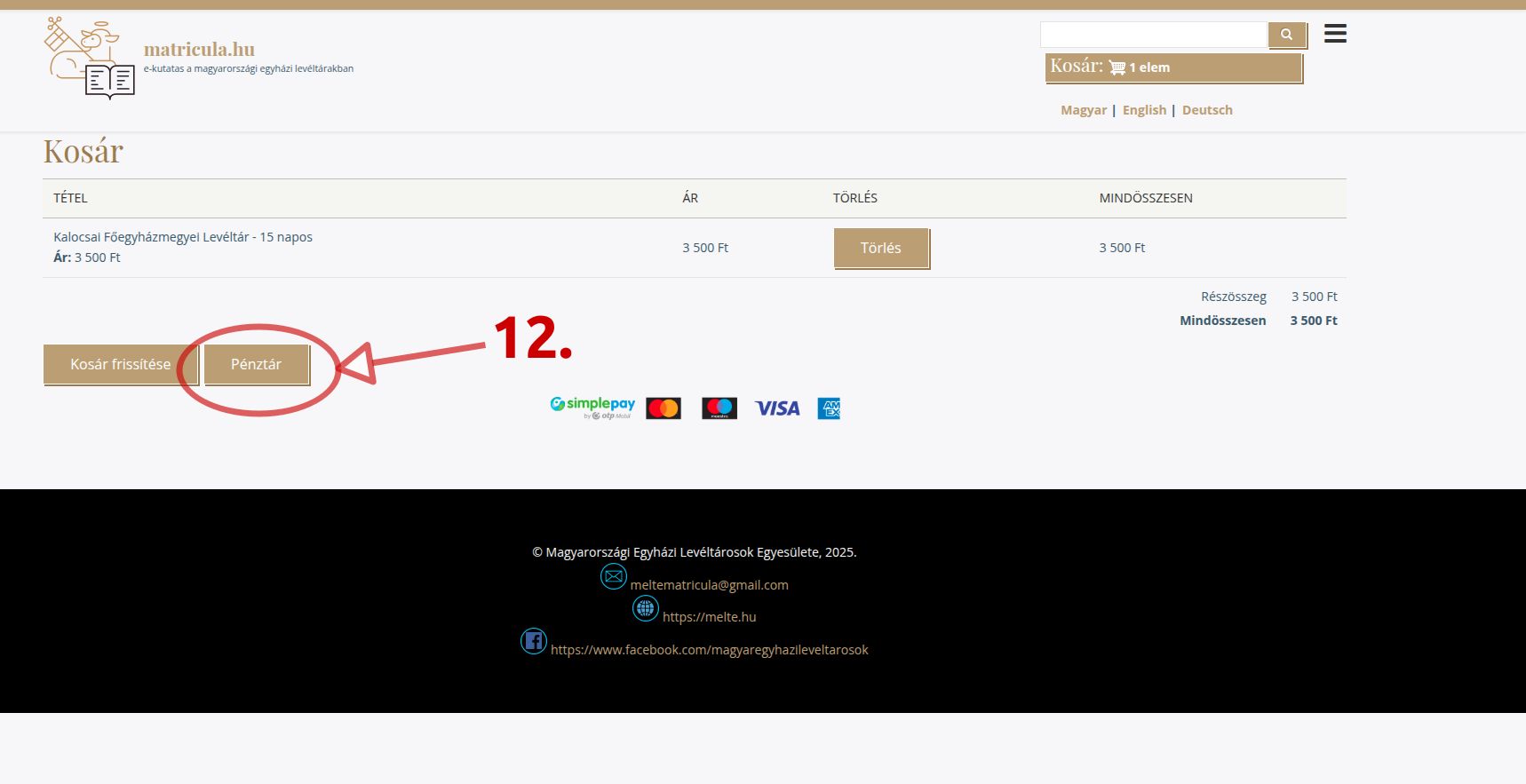Open the hamburger menu

1334,34
